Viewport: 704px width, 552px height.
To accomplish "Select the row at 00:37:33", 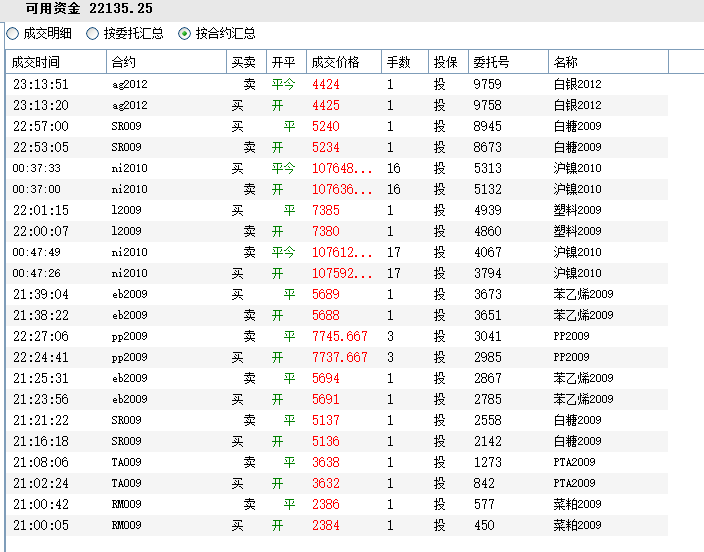I will [x=337, y=168].
